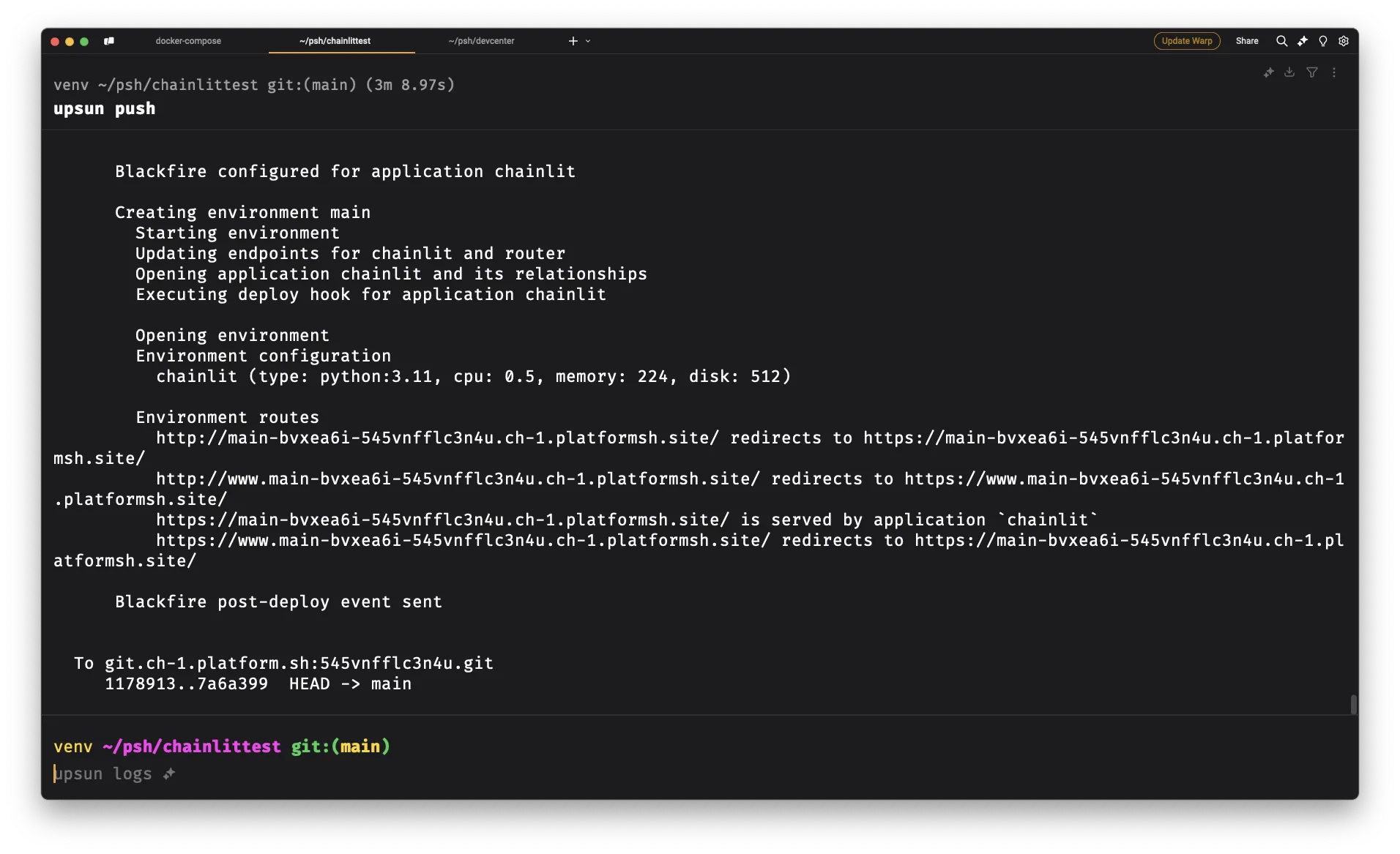Click the chainlit python:3.11 configuration line
The image size is (1400, 854).
(x=473, y=376)
